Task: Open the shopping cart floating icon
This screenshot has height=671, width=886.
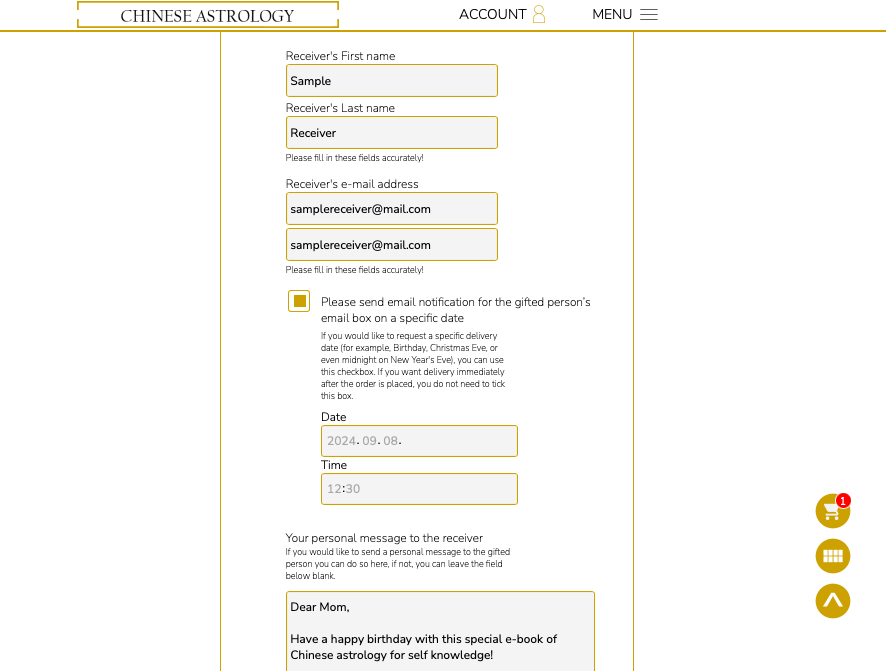Action: point(832,512)
